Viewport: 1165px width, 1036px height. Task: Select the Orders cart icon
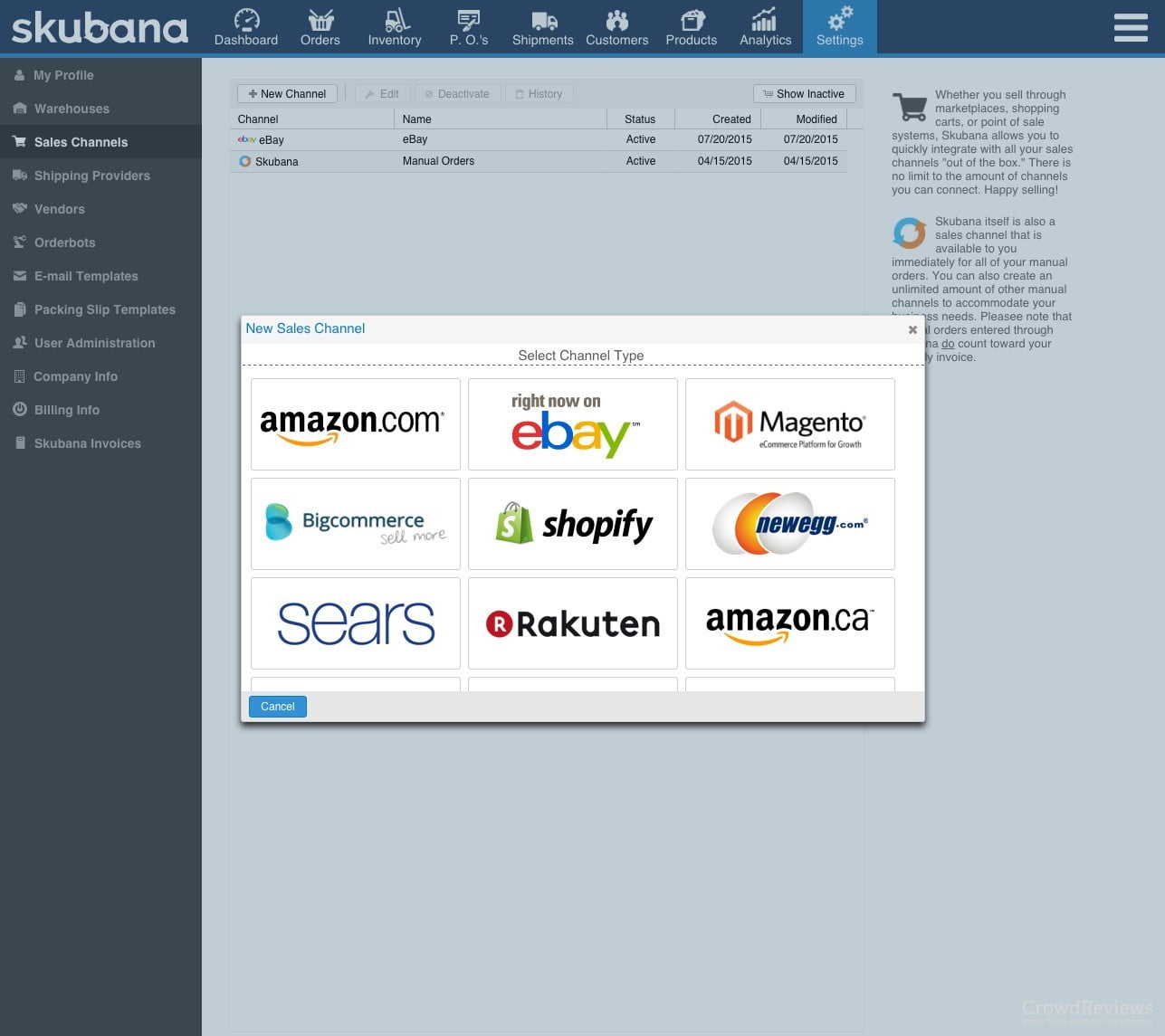(x=320, y=18)
